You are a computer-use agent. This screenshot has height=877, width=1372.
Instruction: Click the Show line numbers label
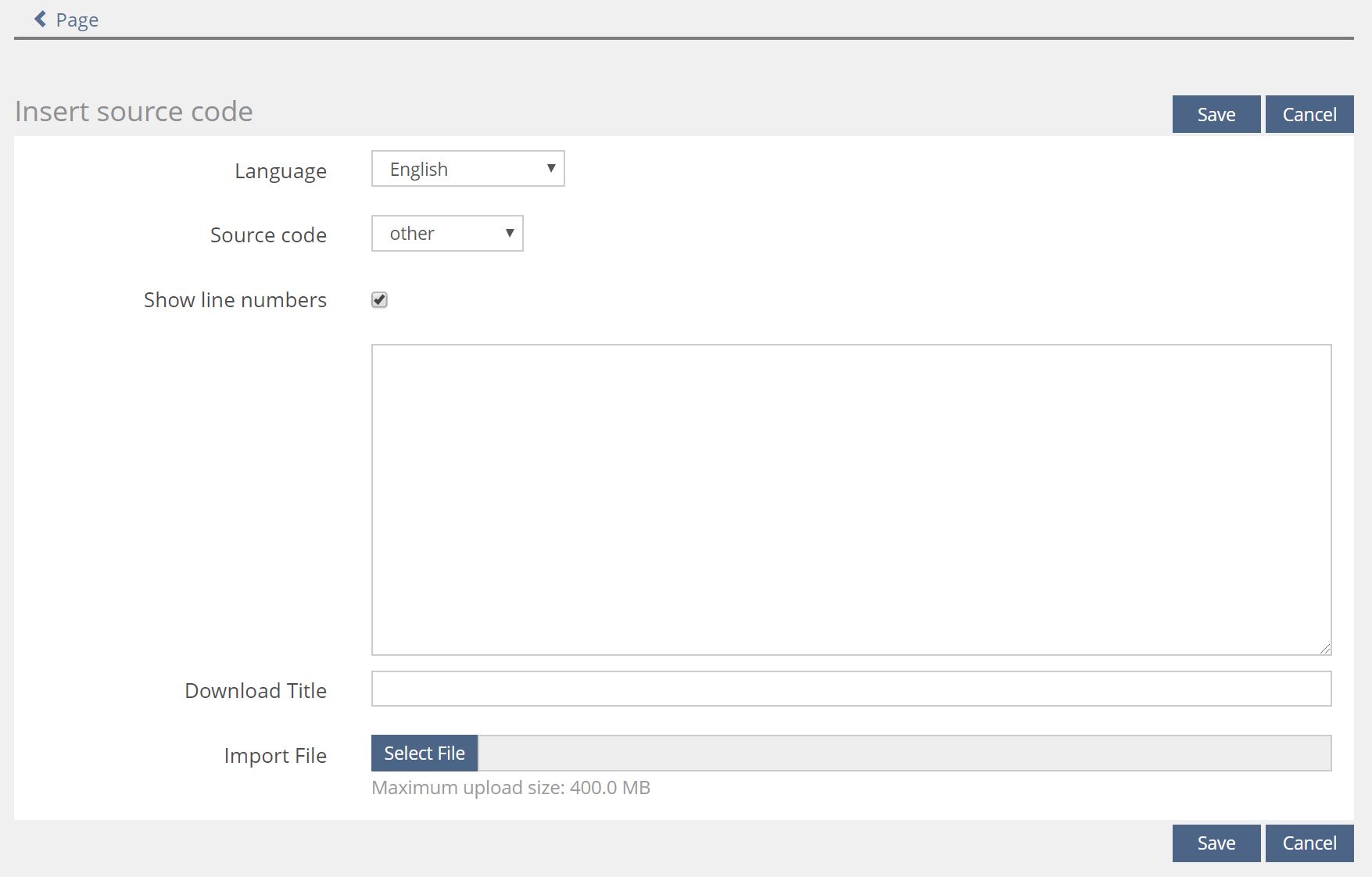click(x=235, y=300)
